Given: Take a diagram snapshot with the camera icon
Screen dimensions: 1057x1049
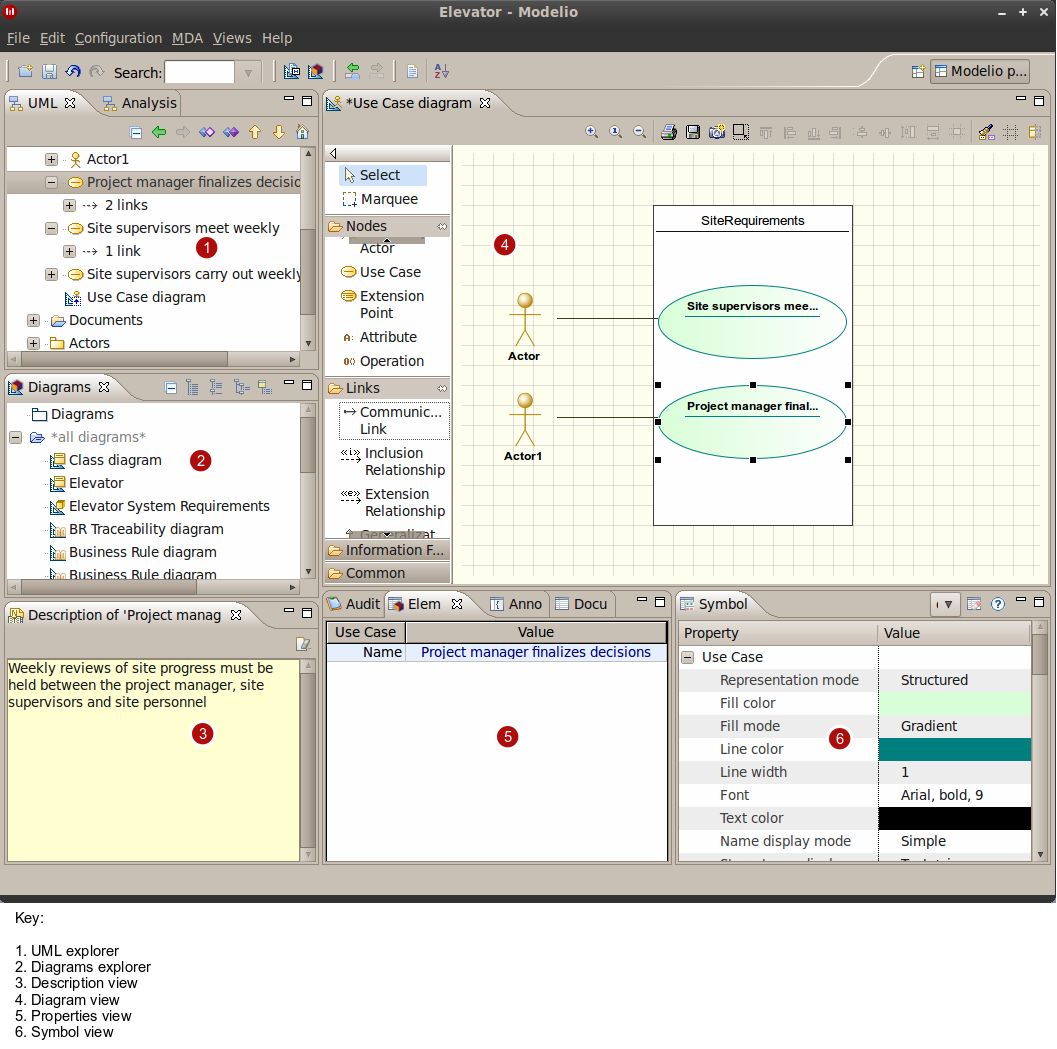Looking at the screenshot, I should coord(717,132).
